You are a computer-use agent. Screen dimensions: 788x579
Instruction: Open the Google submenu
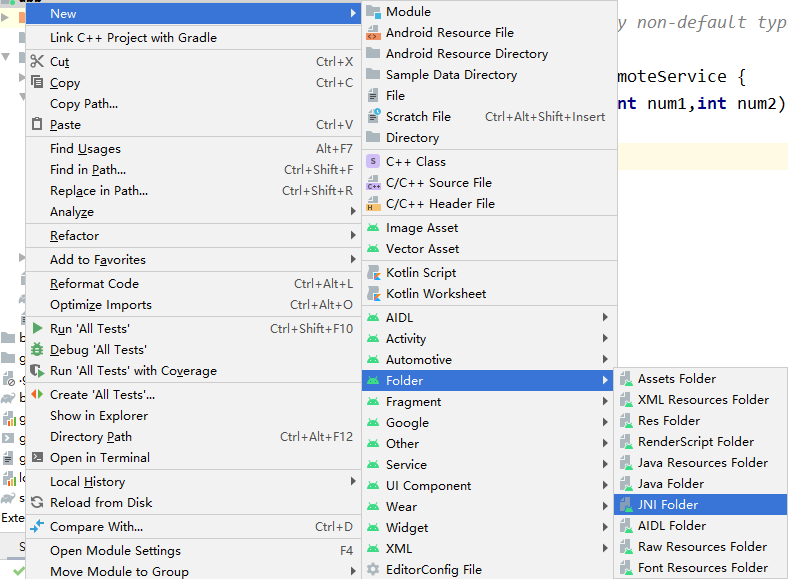[x=487, y=423]
